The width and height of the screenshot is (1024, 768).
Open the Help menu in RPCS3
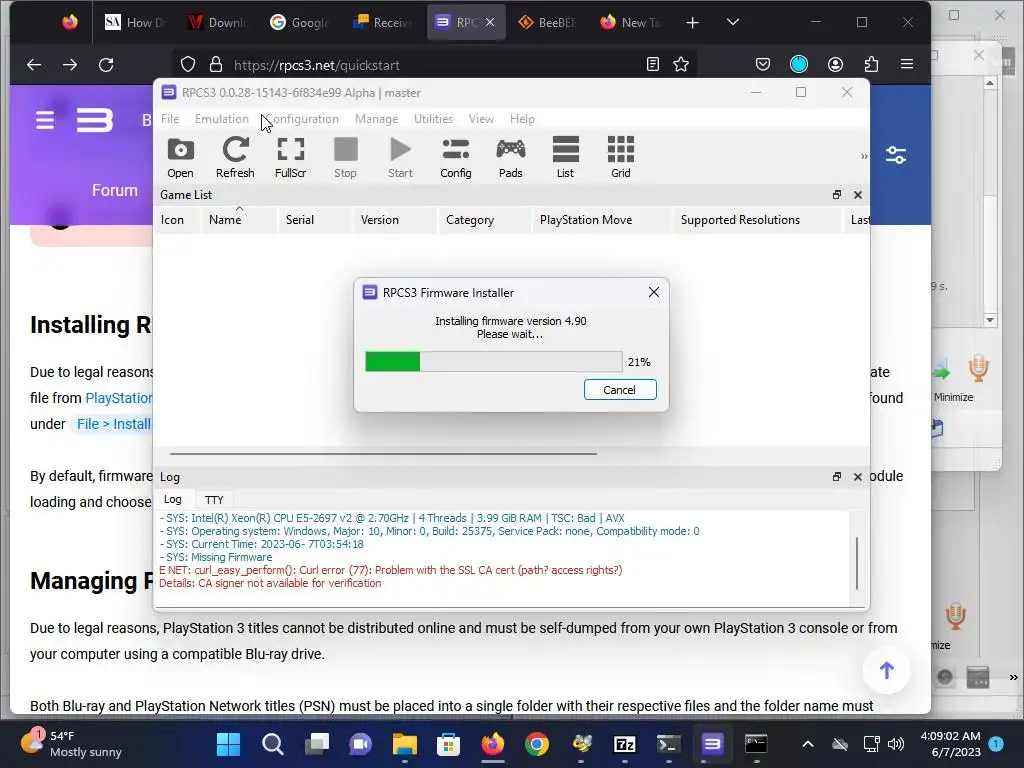[x=522, y=119]
